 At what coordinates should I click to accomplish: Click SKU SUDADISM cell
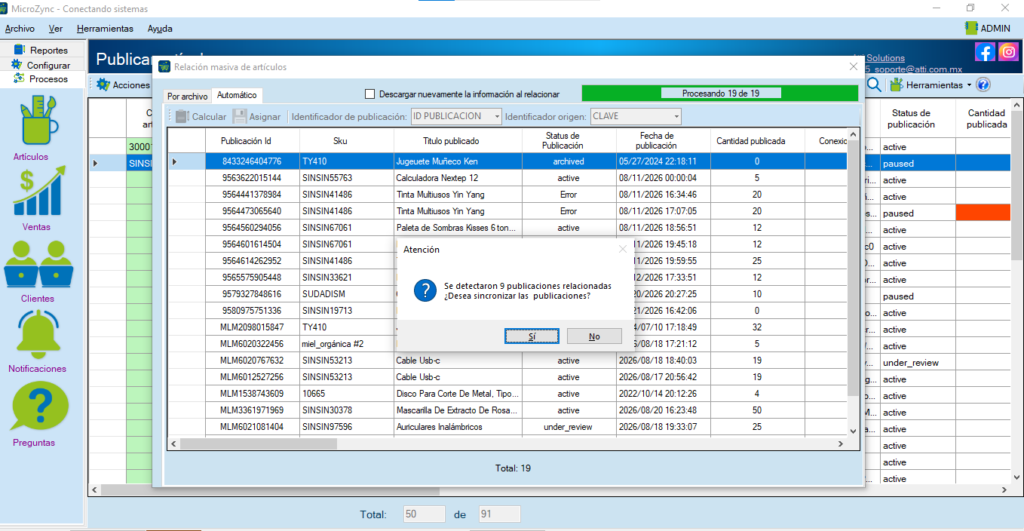pyautogui.click(x=346, y=294)
